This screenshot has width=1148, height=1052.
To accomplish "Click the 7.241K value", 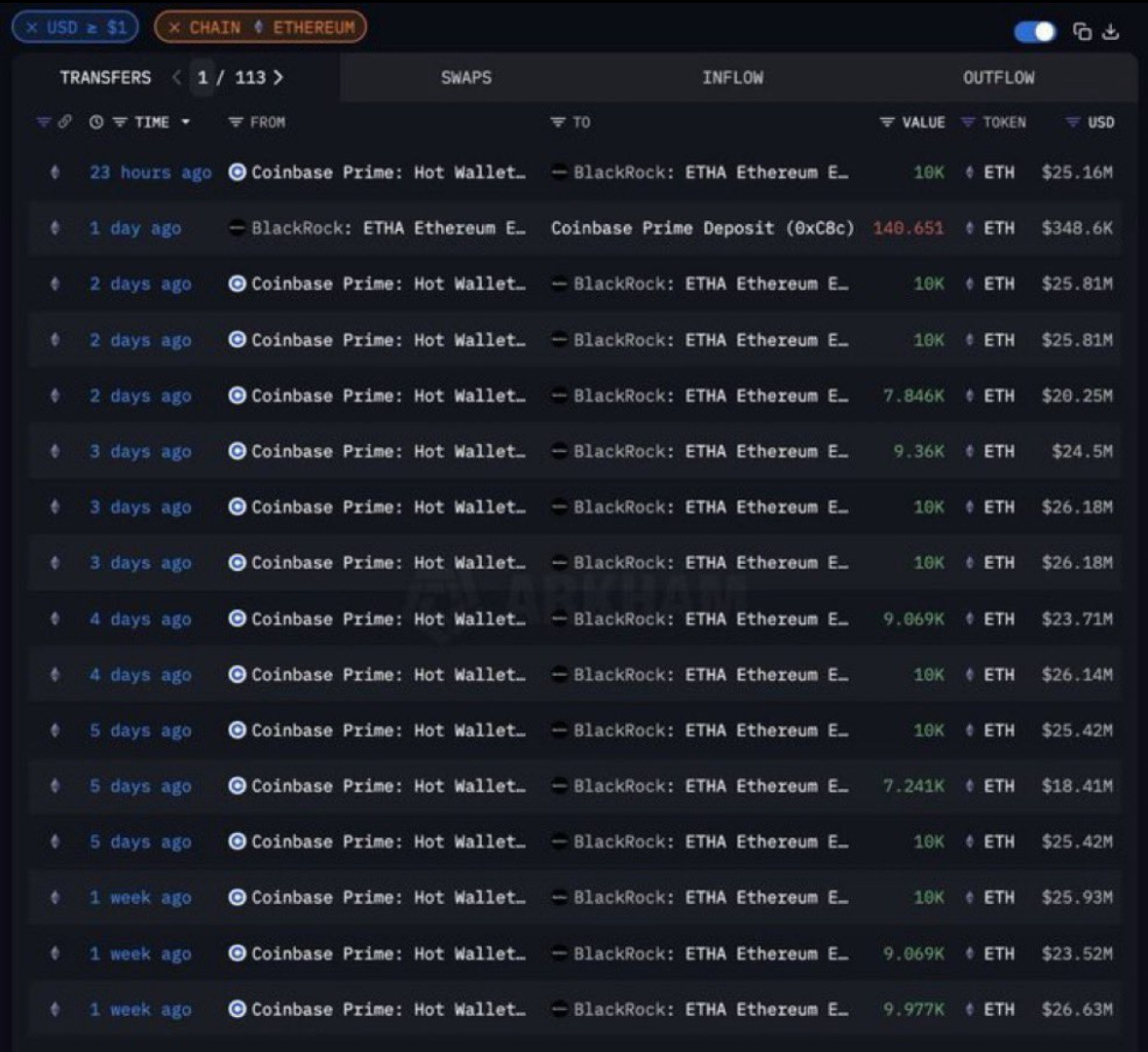I will (913, 786).
